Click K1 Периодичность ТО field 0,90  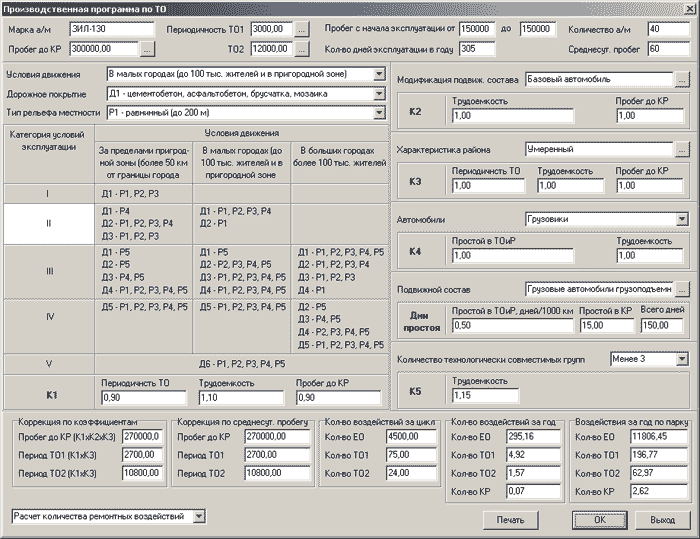coord(144,397)
